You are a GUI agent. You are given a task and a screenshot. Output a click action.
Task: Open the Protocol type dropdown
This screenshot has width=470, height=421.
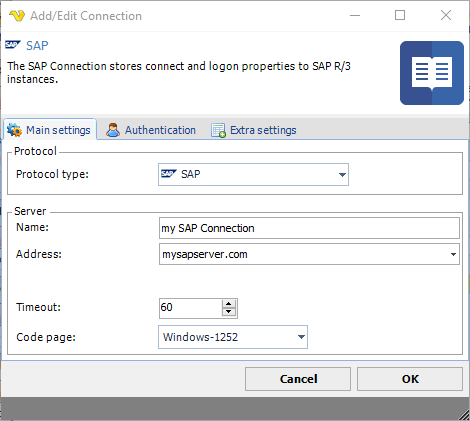point(342,175)
